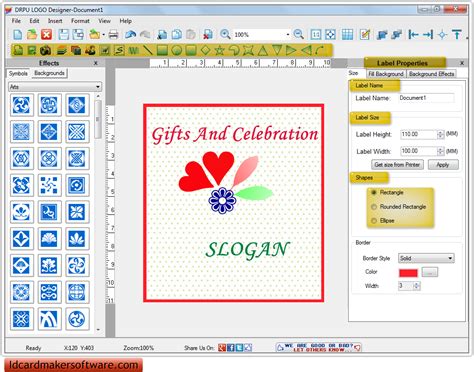Viewport: 474px width, 372px height.
Task: Select the Rounded Rectangle radio button
Action: click(x=374, y=207)
